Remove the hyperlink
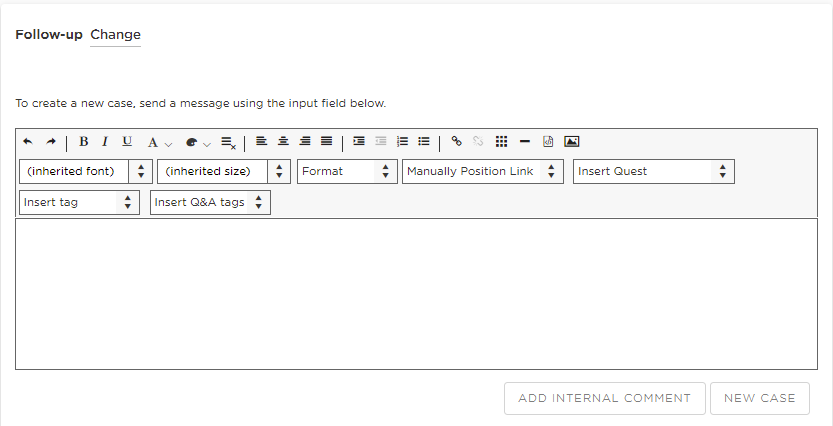Viewport: 833px width, 426px height. click(x=478, y=141)
